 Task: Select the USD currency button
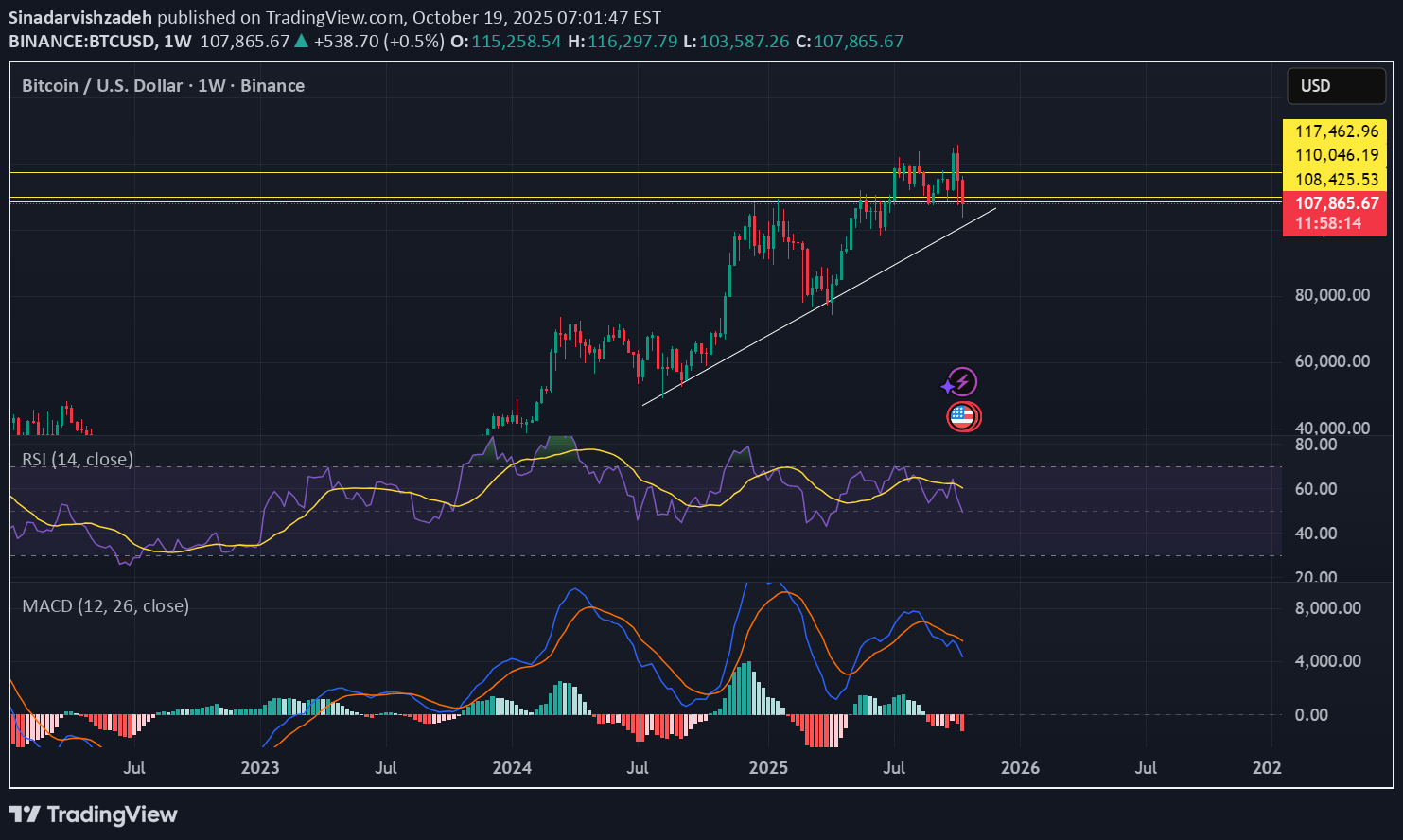pyautogui.click(x=1335, y=85)
